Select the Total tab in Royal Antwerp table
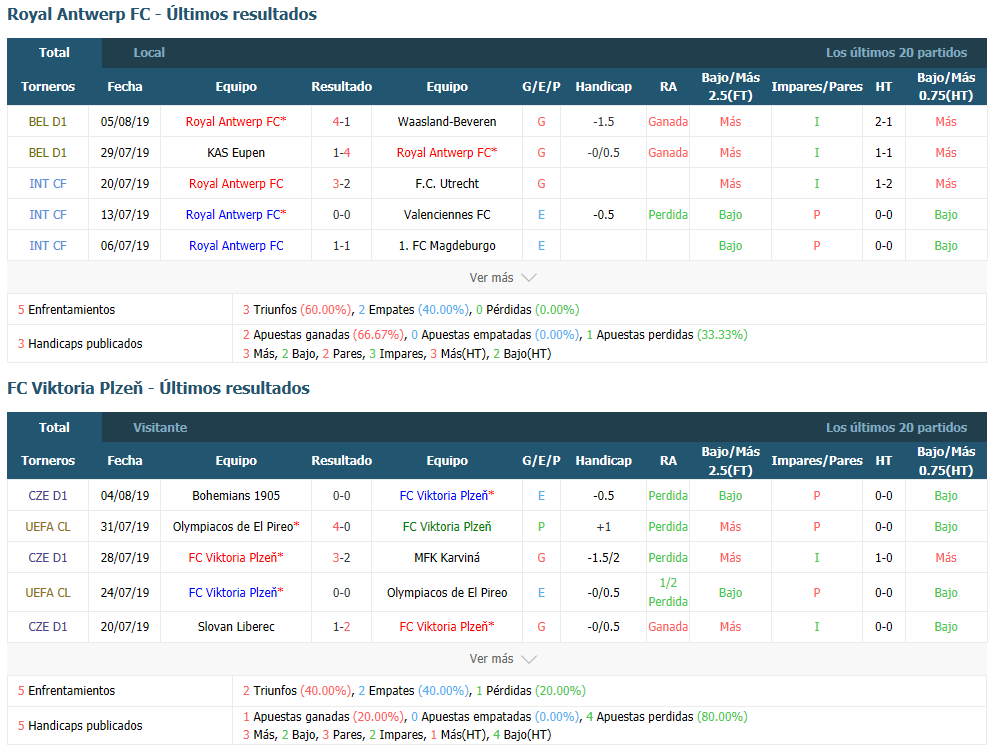Viewport: 993px width, 750px height. pos(54,53)
